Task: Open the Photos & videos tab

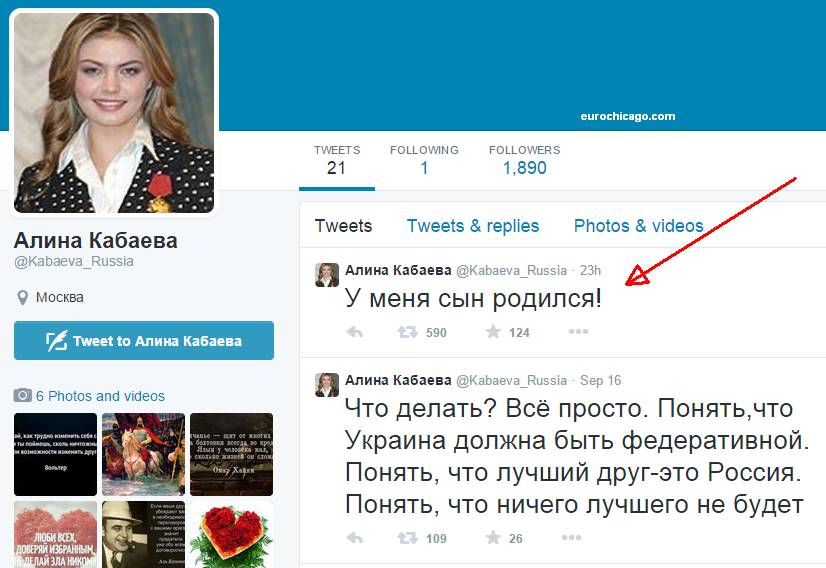Action: [638, 226]
